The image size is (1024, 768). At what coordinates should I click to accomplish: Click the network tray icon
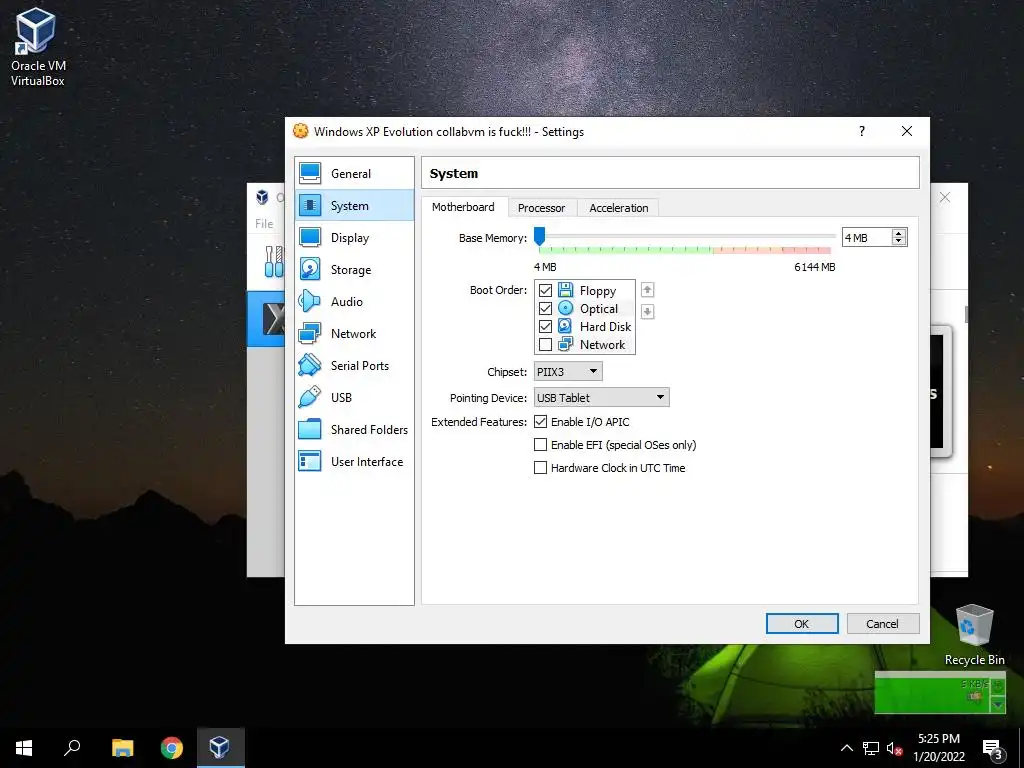pos(871,748)
